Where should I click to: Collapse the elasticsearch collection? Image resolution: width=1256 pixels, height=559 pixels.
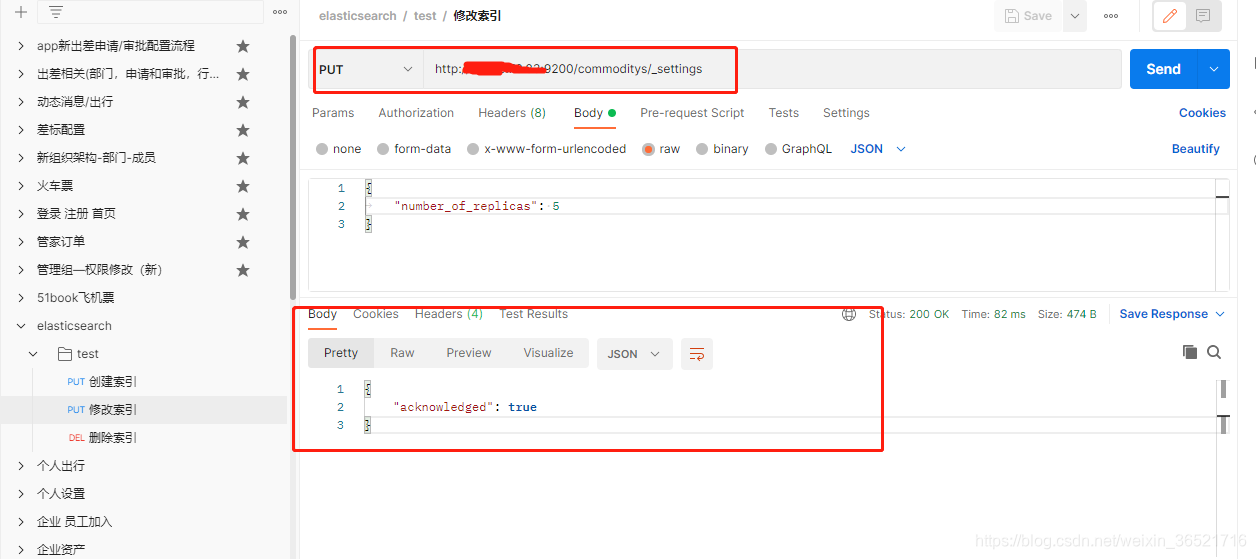tap(22, 326)
